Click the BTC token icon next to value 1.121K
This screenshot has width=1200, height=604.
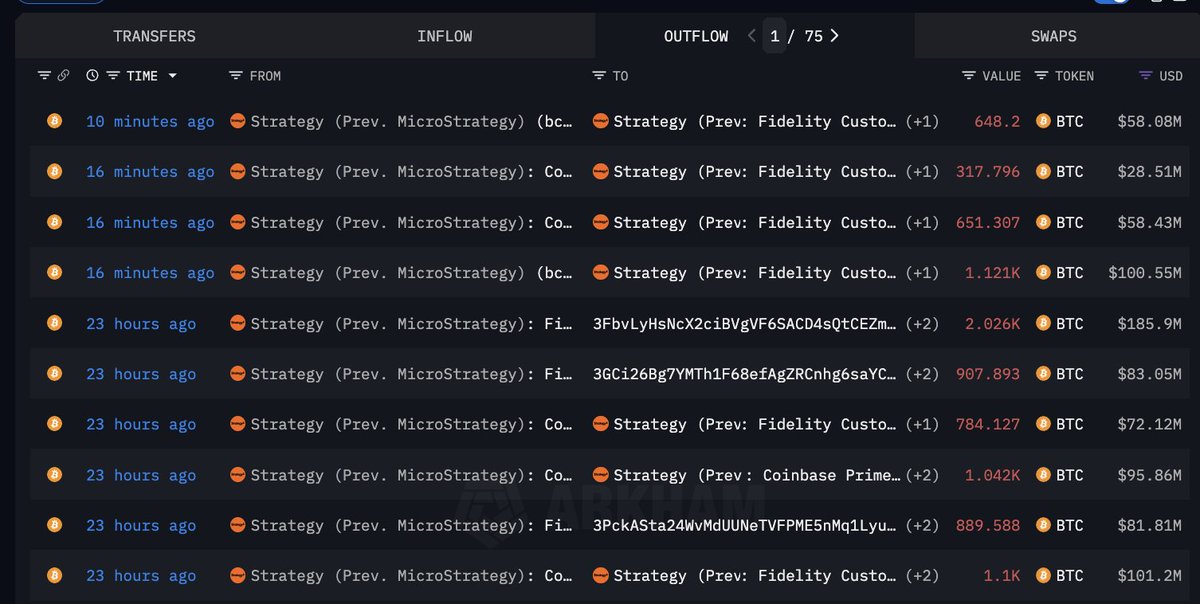[x=1043, y=272]
